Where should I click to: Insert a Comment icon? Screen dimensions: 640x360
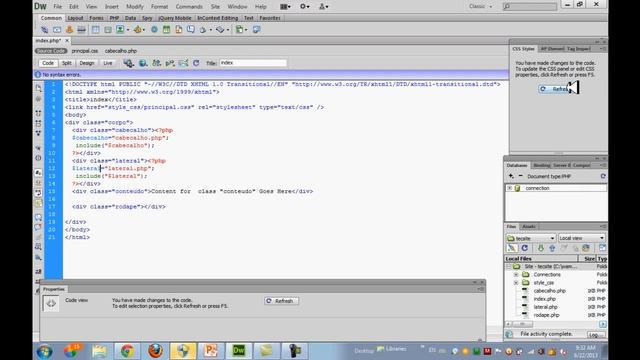coord(191,30)
